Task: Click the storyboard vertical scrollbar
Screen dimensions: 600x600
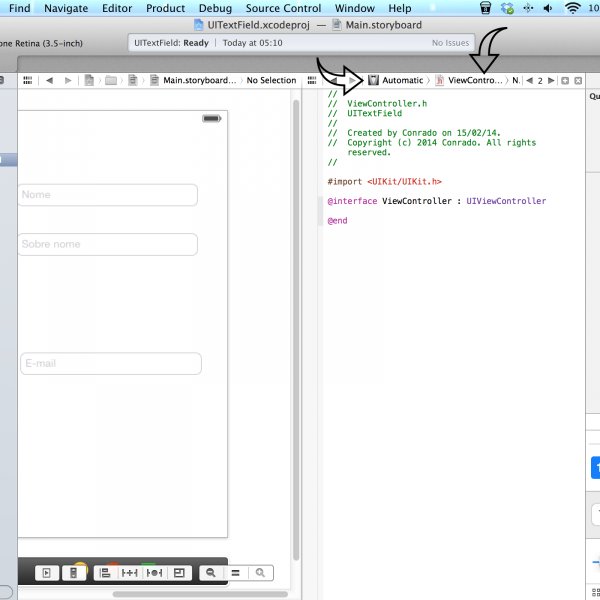Action: [296, 330]
